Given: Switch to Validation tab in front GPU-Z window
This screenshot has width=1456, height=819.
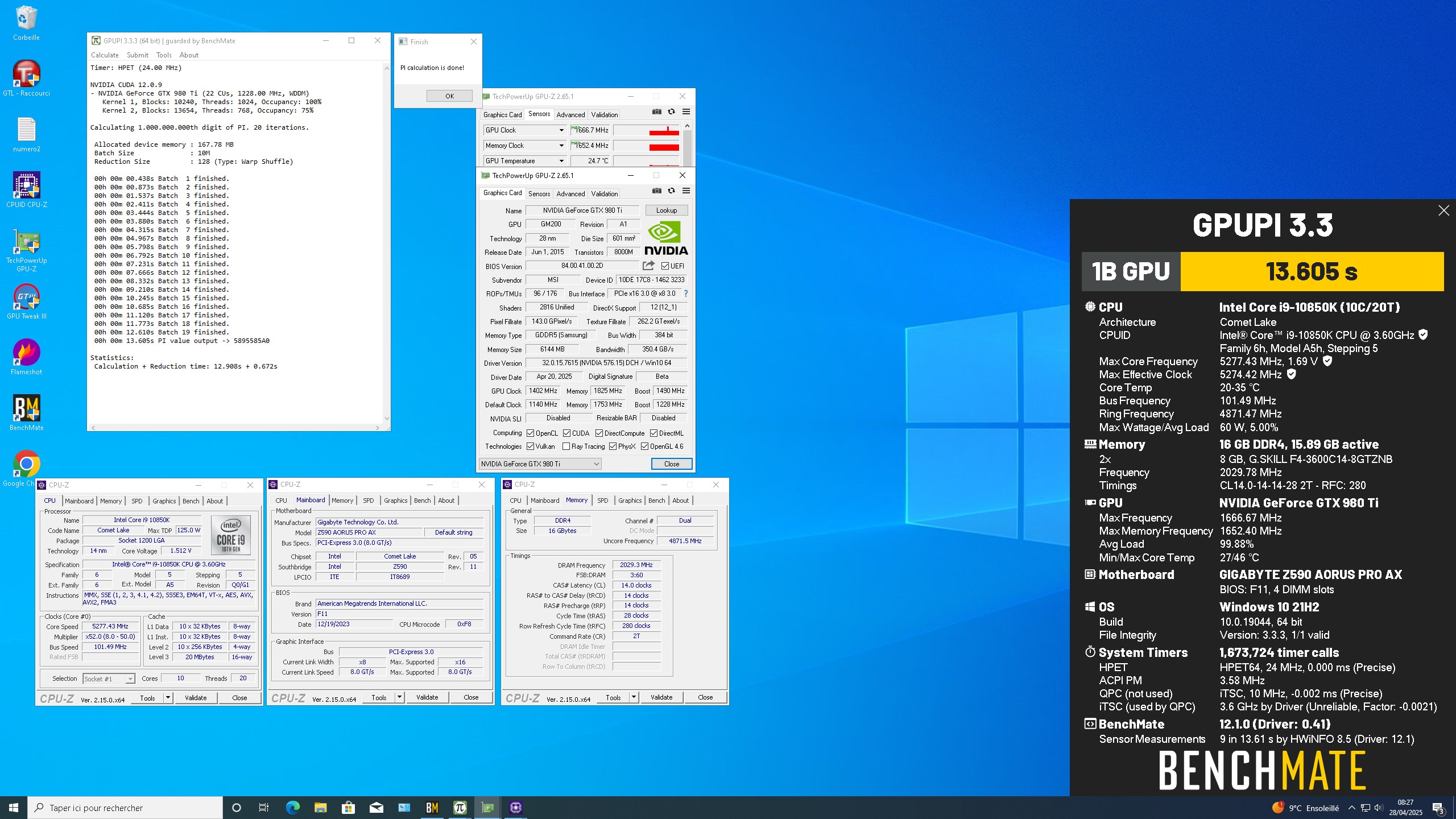Looking at the screenshot, I should [604, 194].
